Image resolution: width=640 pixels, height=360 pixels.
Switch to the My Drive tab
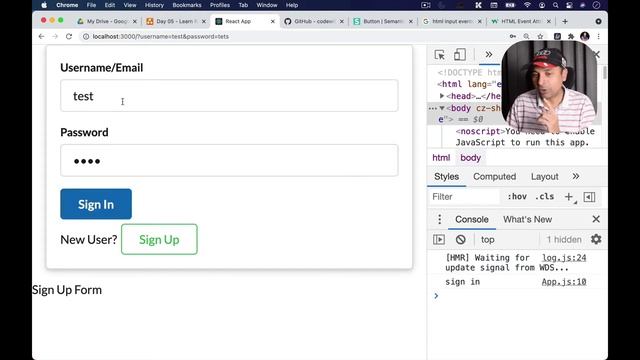[107, 21]
